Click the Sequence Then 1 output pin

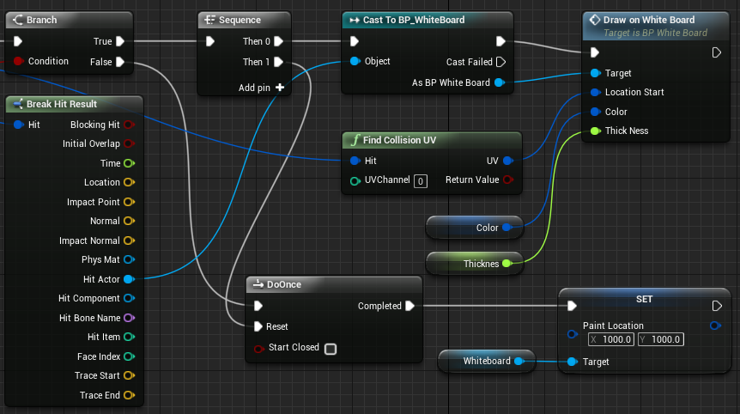pyautogui.click(x=279, y=62)
